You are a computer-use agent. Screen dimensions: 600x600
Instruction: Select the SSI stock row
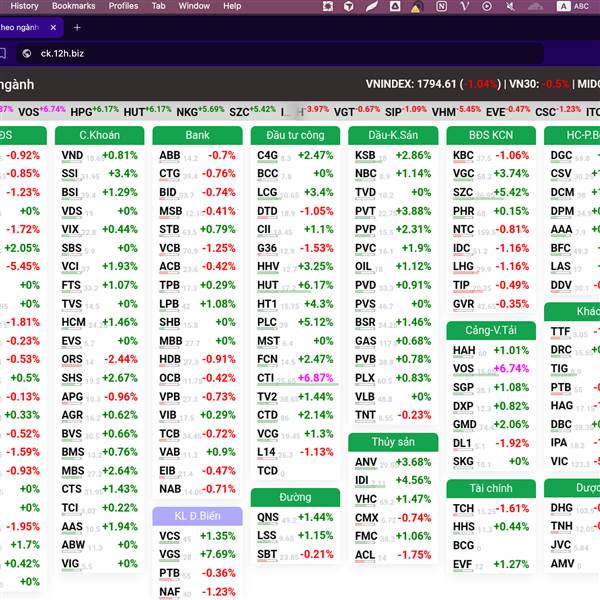(99, 174)
